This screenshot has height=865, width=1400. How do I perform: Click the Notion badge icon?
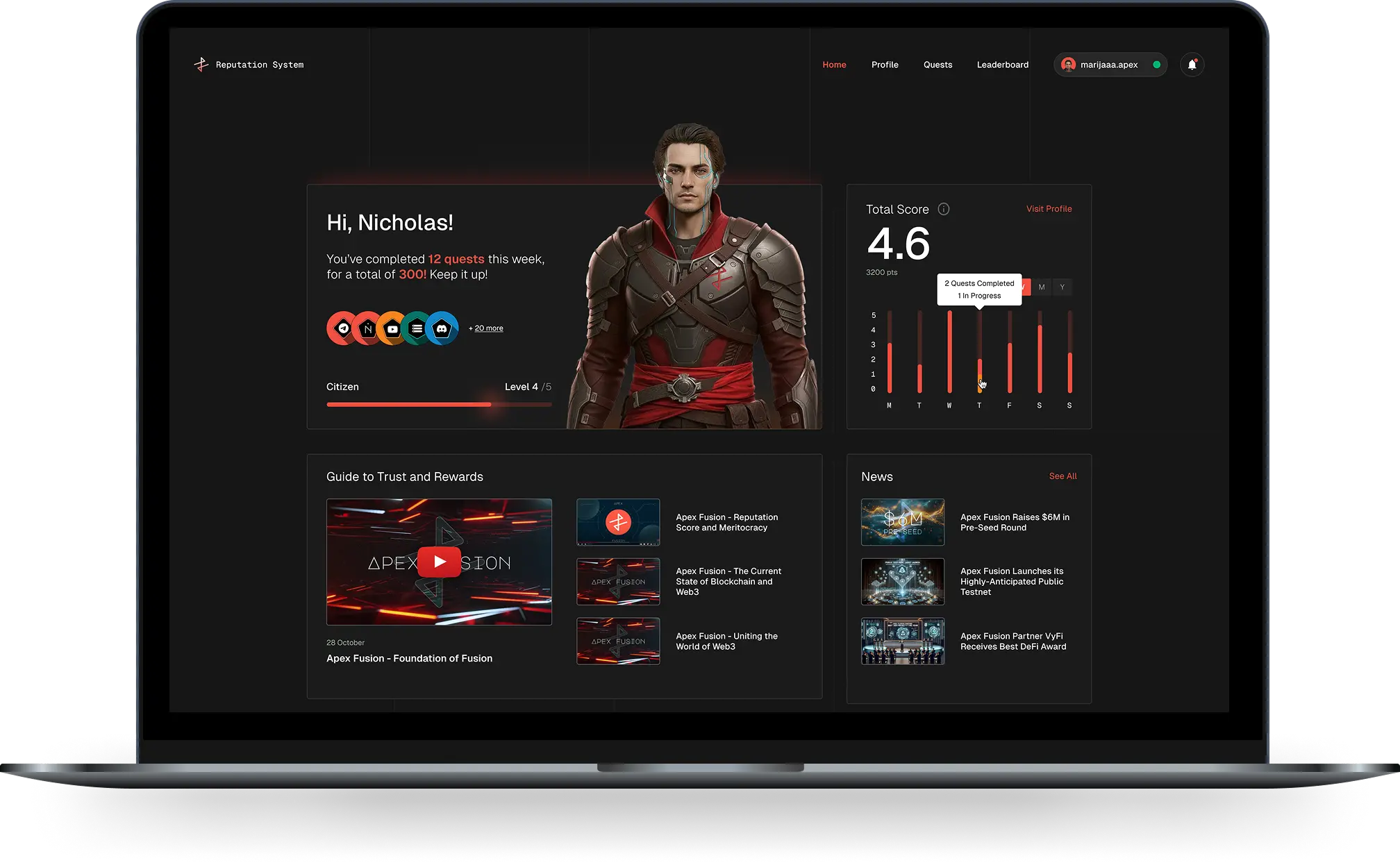click(x=366, y=328)
